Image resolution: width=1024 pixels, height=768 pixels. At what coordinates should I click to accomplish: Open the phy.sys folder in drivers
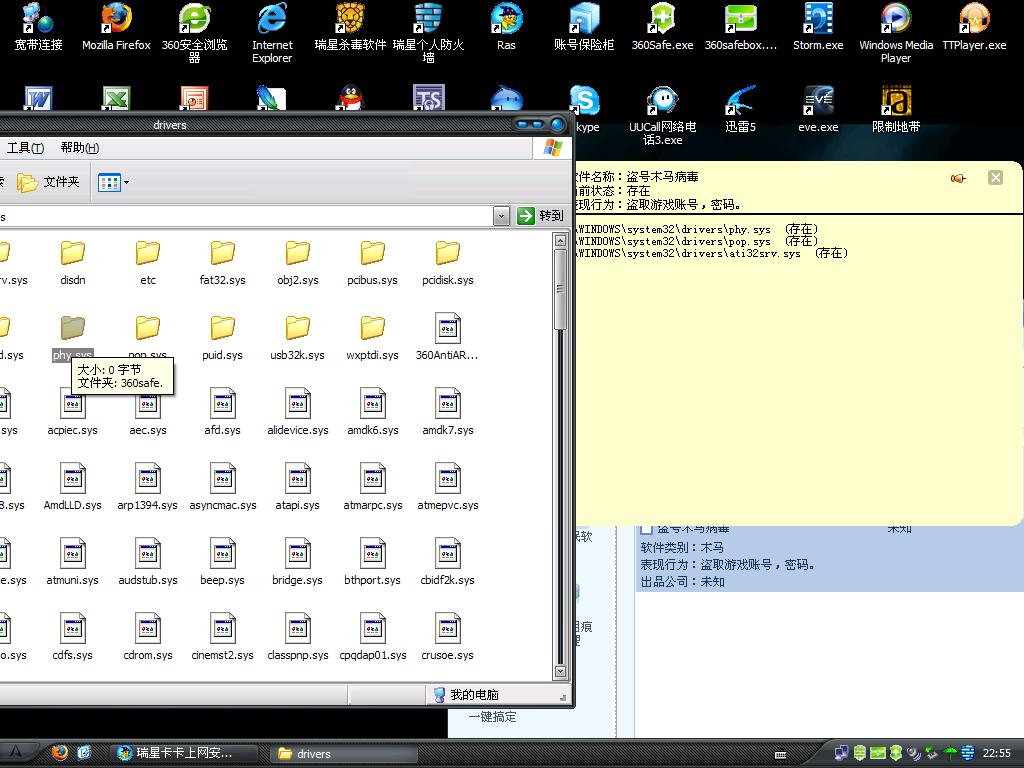click(x=72, y=329)
